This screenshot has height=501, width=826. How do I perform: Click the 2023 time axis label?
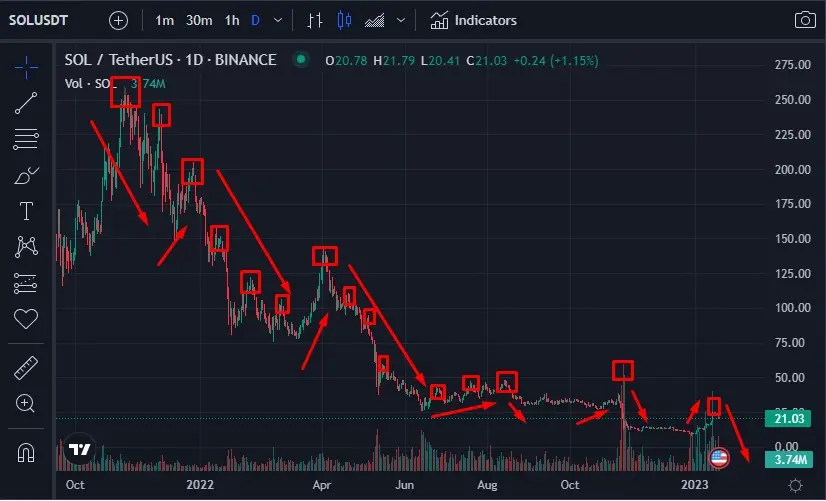click(694, 485)
